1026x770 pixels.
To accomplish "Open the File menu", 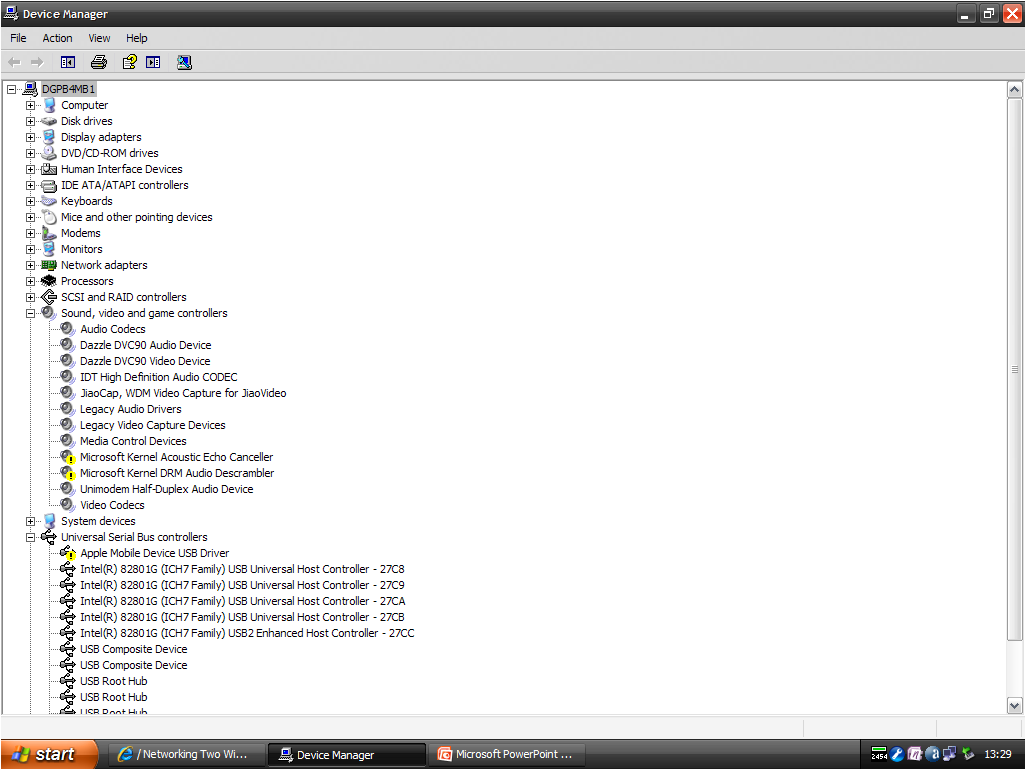I will [18, 38].
